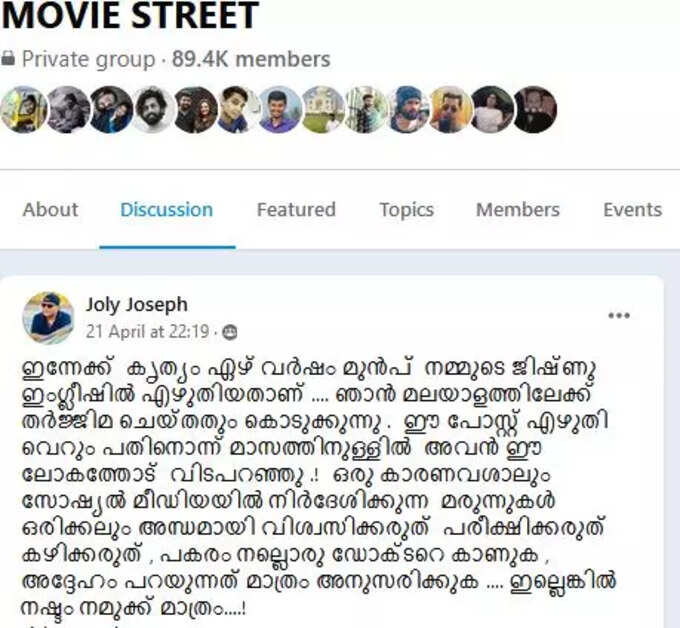Go to the Topics tab
Image resolution: width=680 pixels, height=628 pixels.
click(406, 210)
